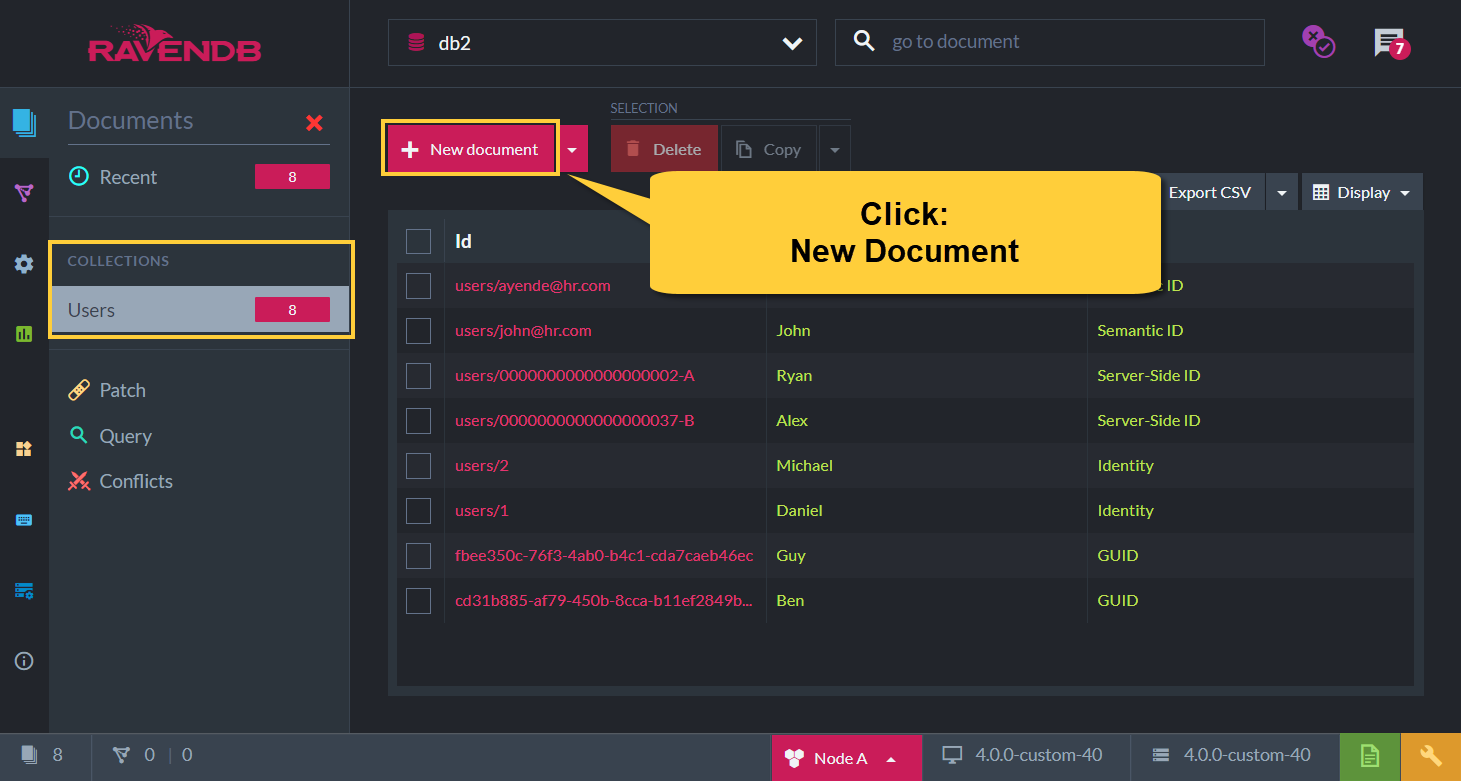Click the green document icon in status bar
Image resolution: width=1461 pixels, height=781 pixels.
1370,757
